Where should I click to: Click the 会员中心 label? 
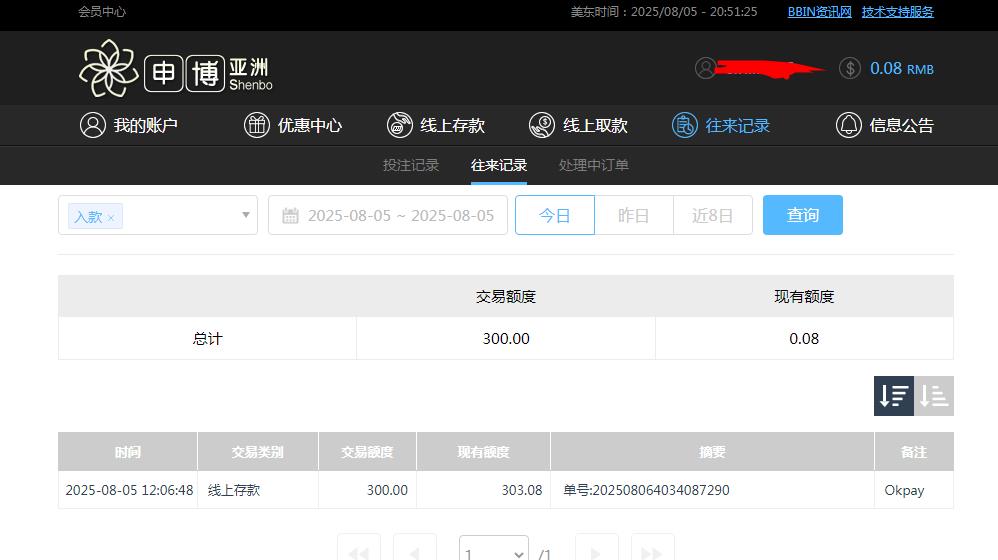pyautogui.click(x=102, y=11)
